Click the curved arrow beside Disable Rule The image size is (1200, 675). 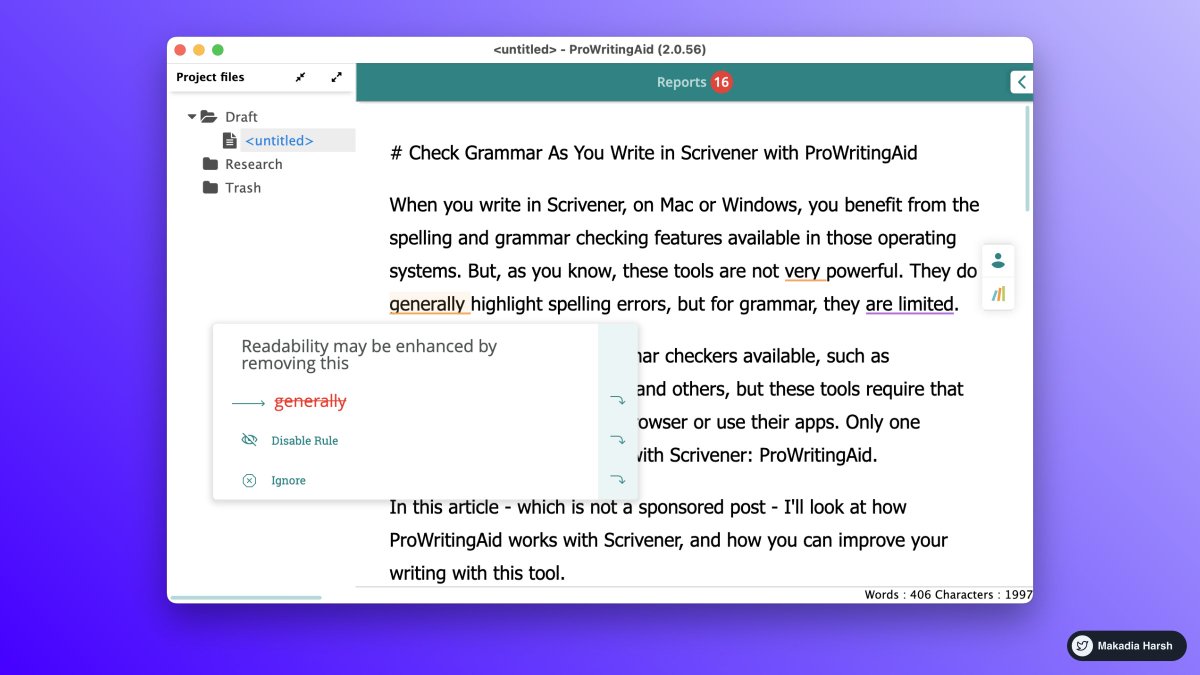point(618,440)
